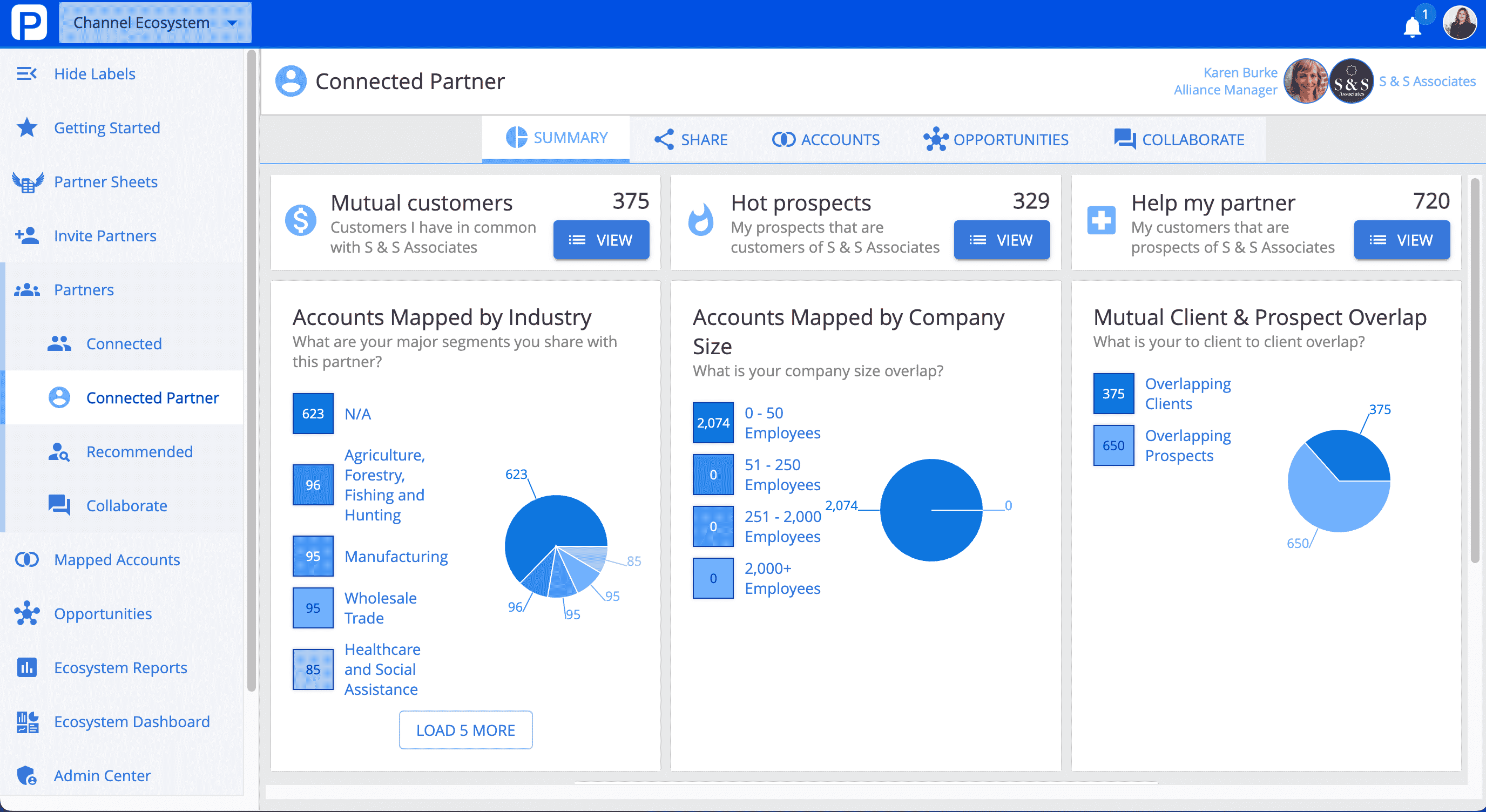The height and width of the screenshot is (812, 1486).
Task: Click View button for Mutual customers
Action: click(x=601, y=239)
